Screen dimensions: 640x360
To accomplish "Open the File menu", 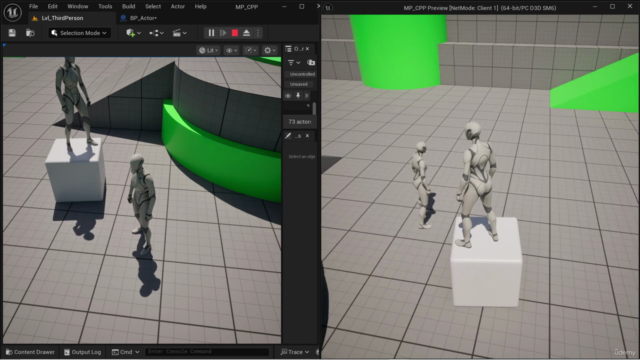I will click(x=33, y=7).
